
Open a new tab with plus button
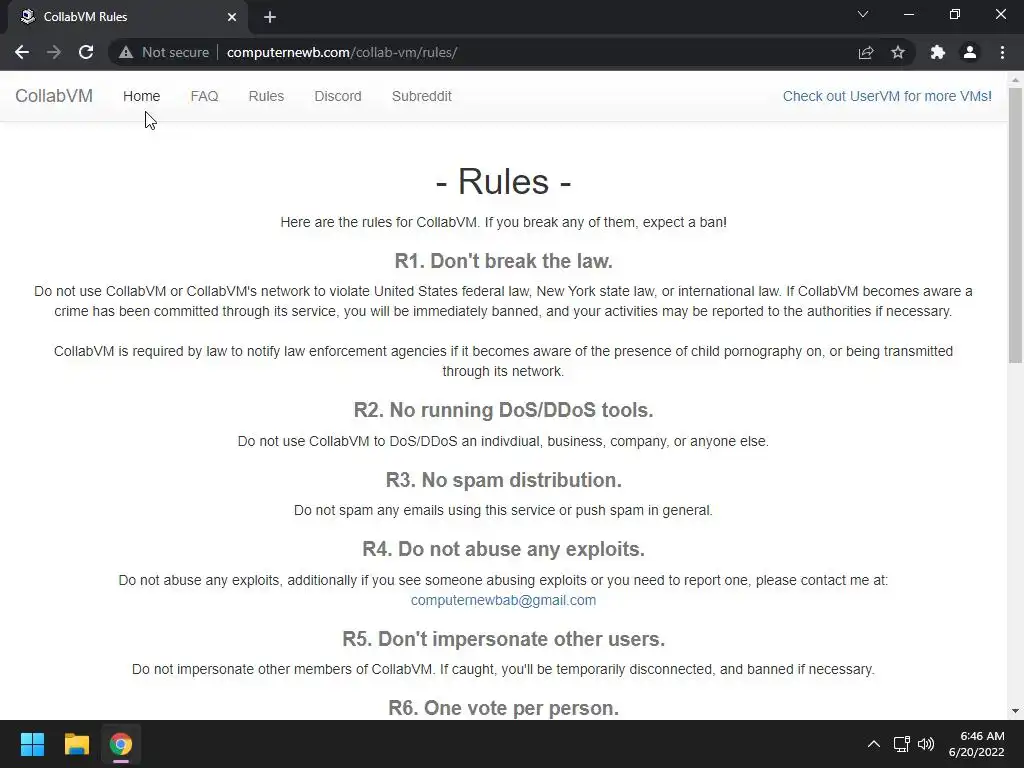point(270,17)
